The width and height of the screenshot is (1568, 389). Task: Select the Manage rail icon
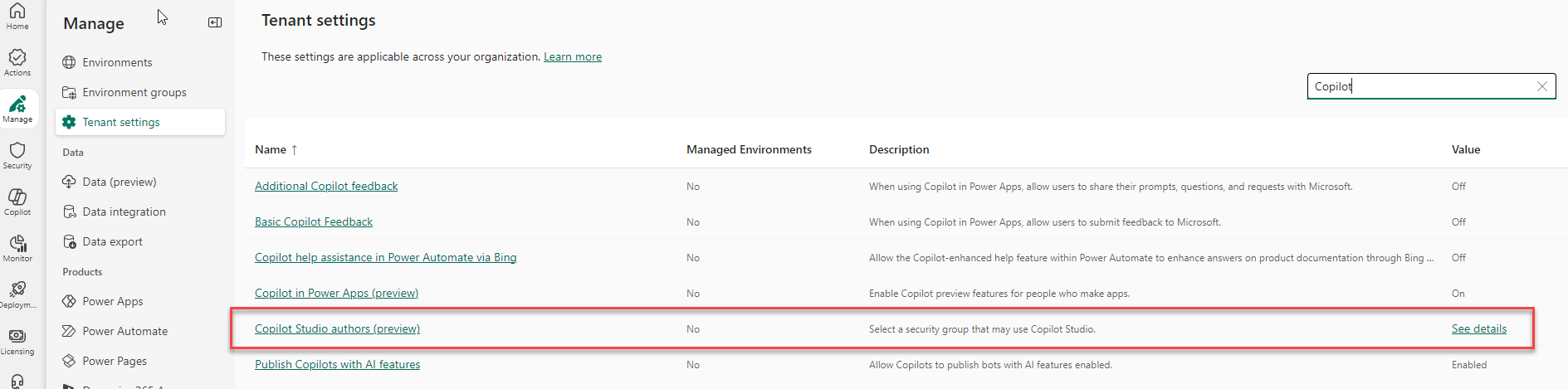[x=17, y=109]
